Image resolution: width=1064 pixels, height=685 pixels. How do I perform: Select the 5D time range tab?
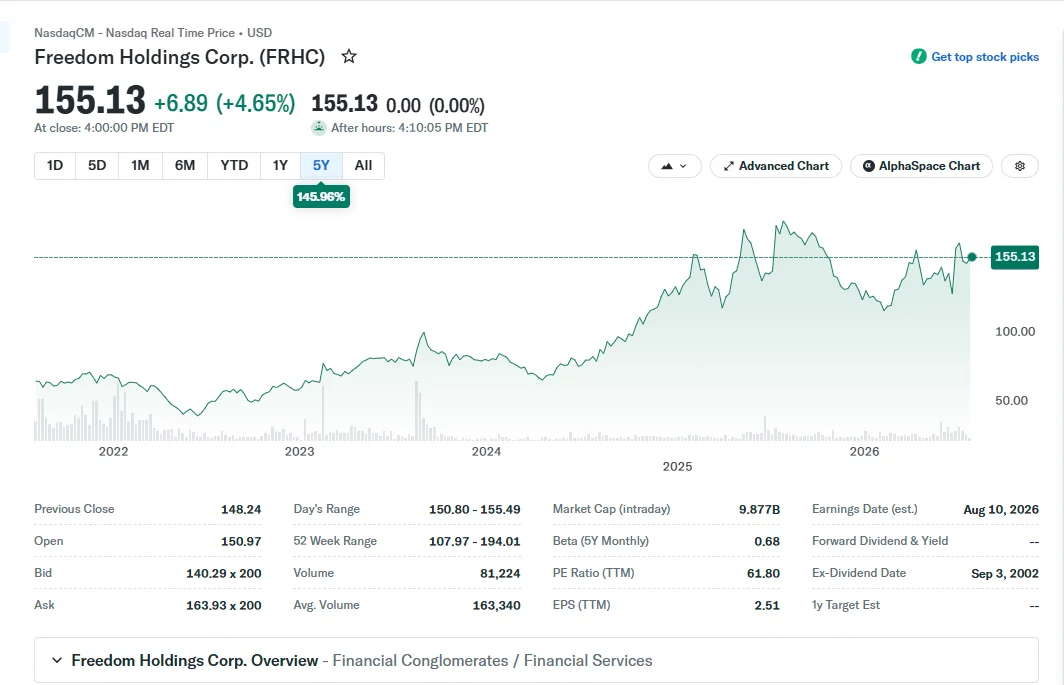(x=97, y=166)
